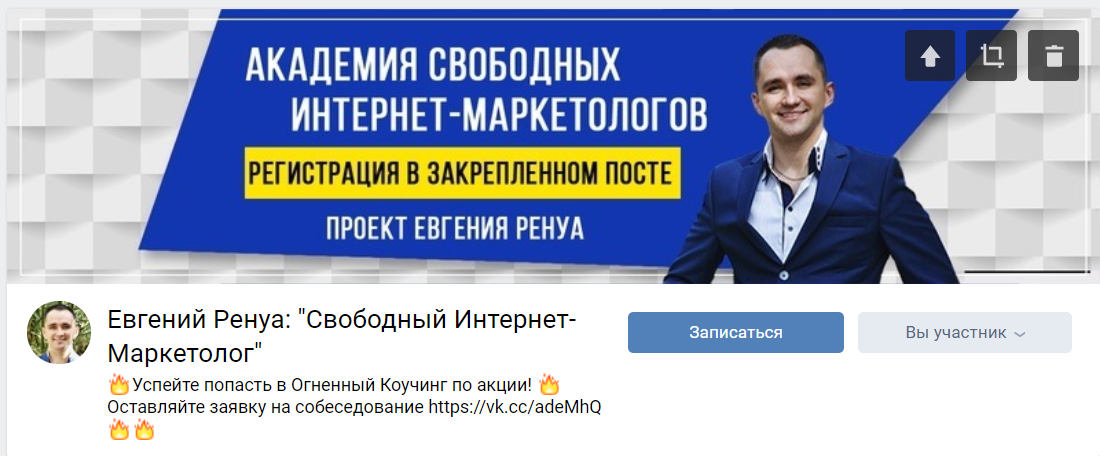
Task: Open the crop cover tool
Action: coord(991,55)
